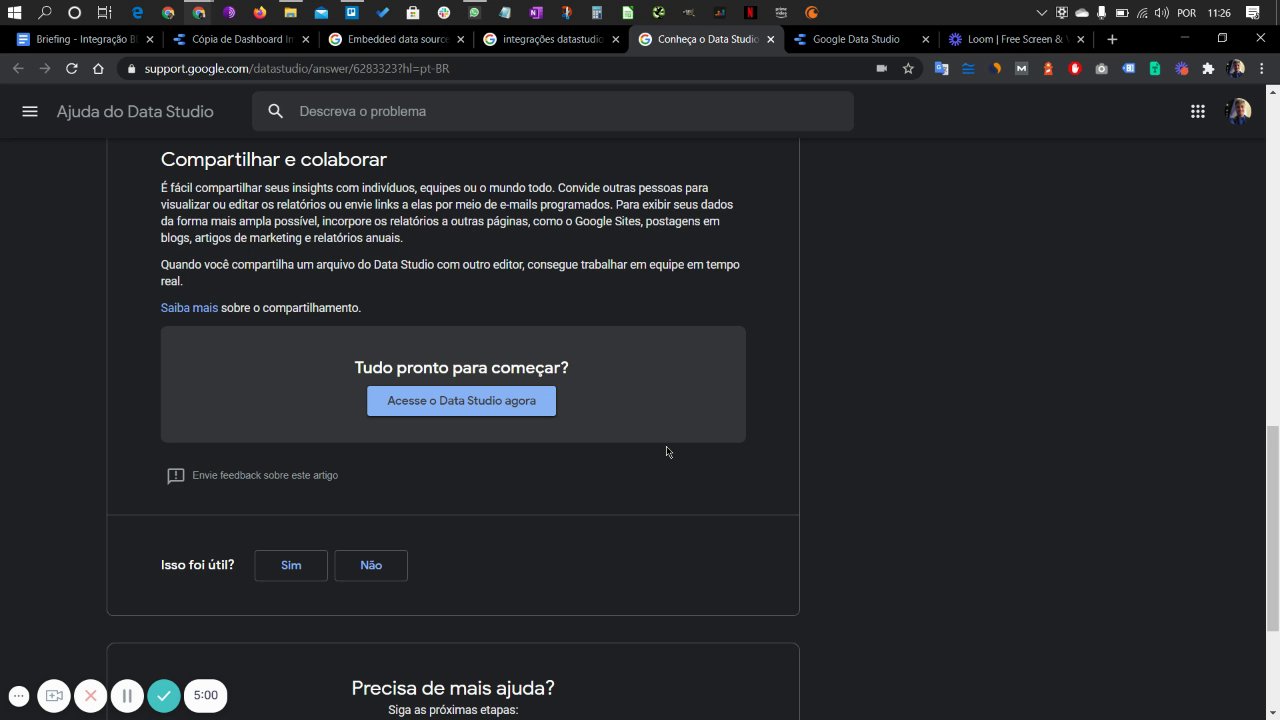Open the Windows Start menu

pyautogui.click(x=14, y=13)
